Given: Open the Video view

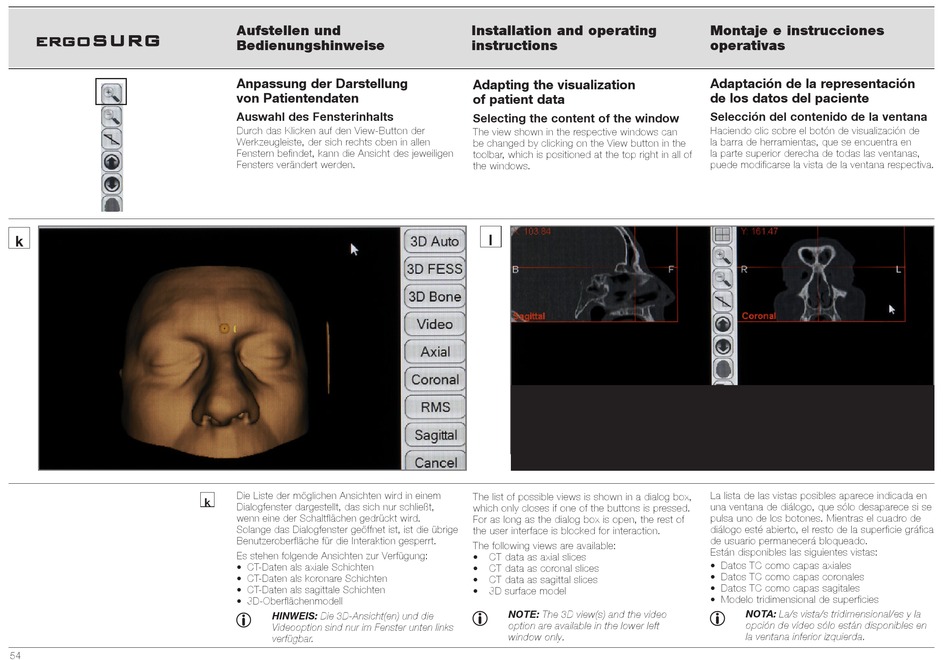Looking at the screenshot, I should (x=434, y=324).
